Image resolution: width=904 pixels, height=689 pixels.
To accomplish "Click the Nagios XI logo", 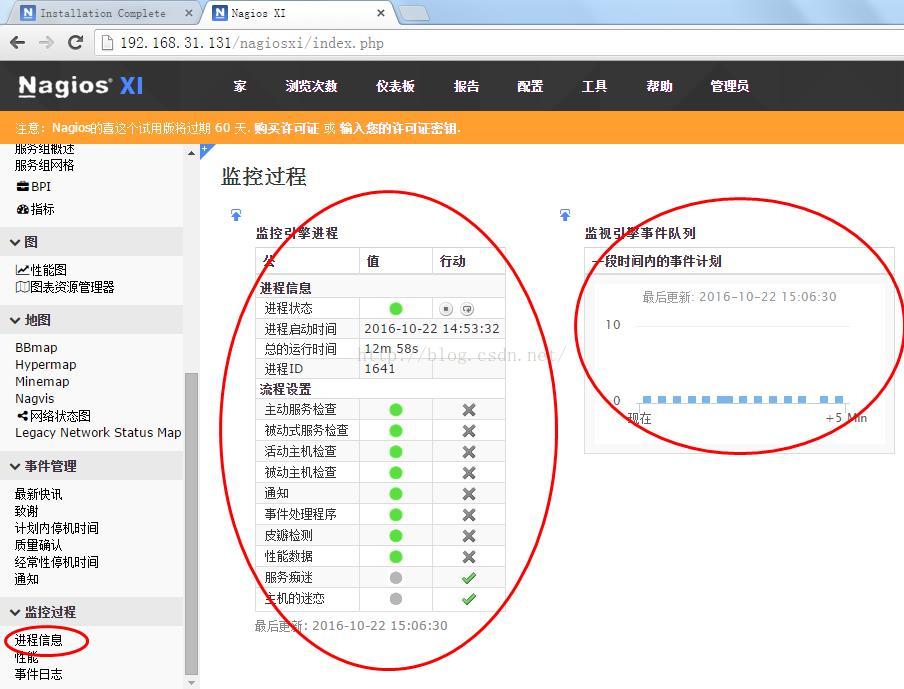I will tap(81, 86).
